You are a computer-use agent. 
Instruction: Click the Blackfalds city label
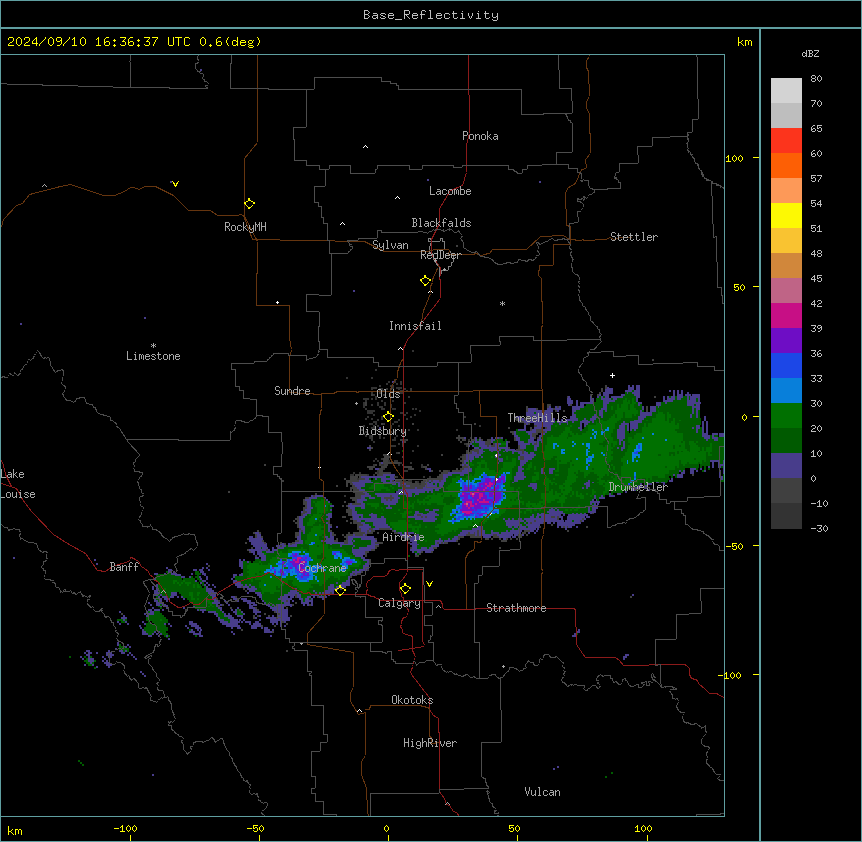441,223
